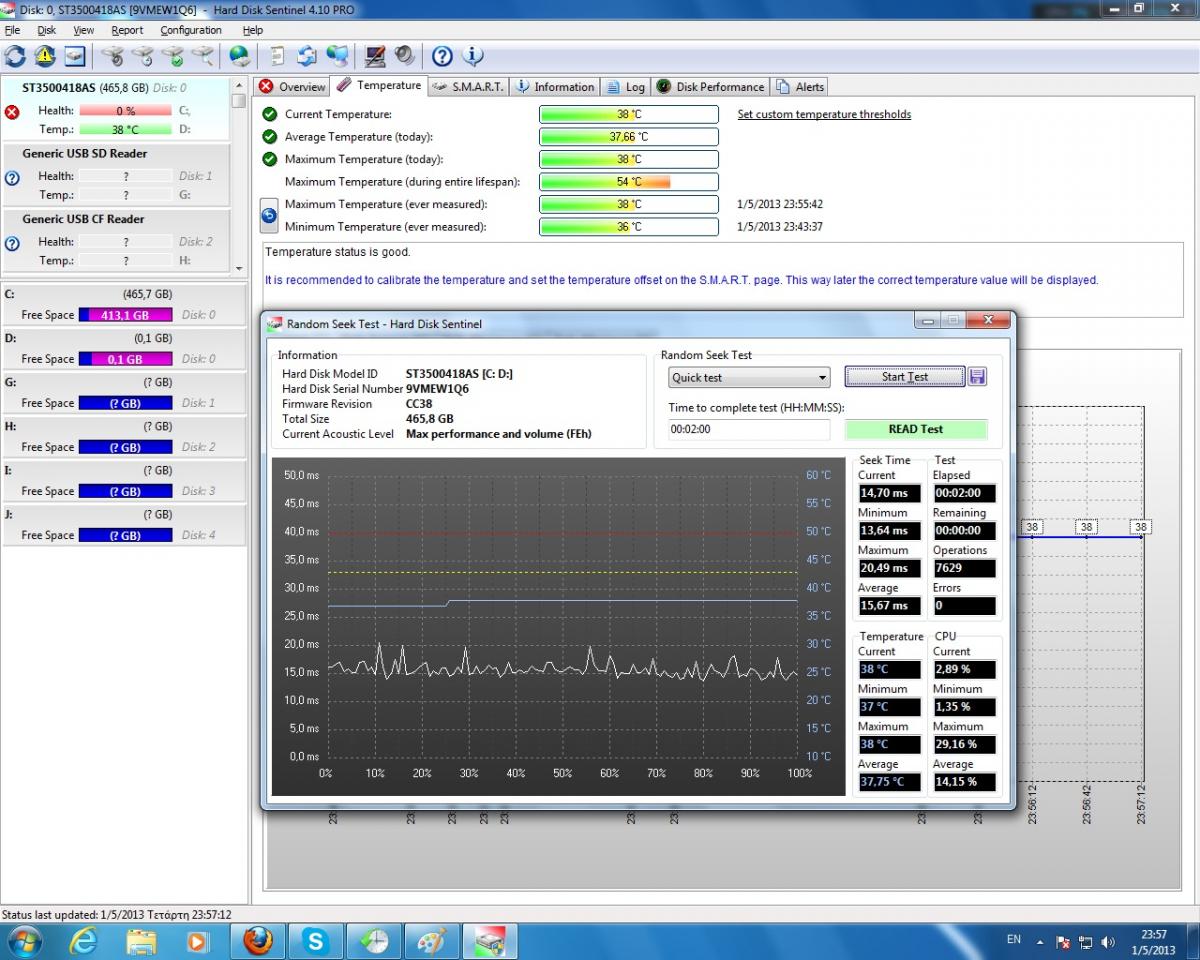Select the Generic USB SD Reader disk
This screenshot has width=1200, height=960.
point(116,175)
